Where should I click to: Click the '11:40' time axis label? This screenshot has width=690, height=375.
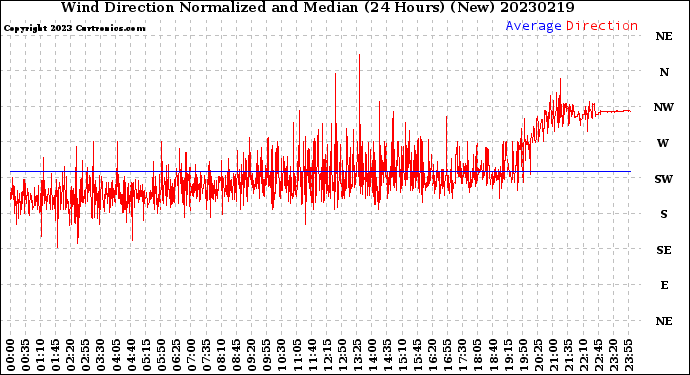point(312,355)
